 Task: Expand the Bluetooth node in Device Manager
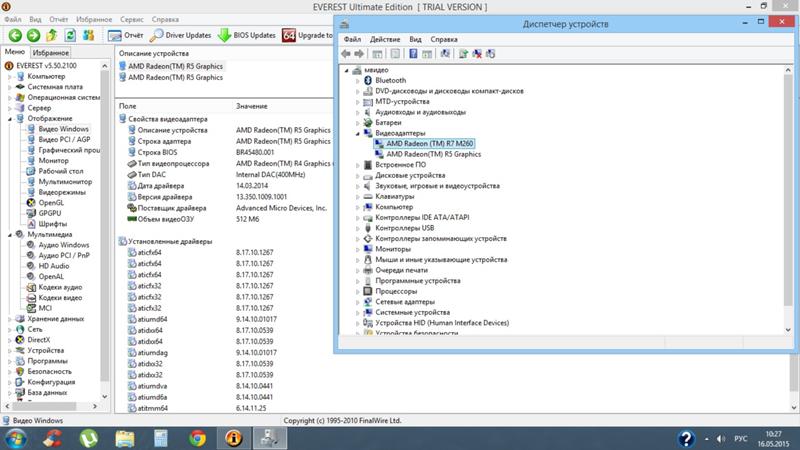[358, 81]
